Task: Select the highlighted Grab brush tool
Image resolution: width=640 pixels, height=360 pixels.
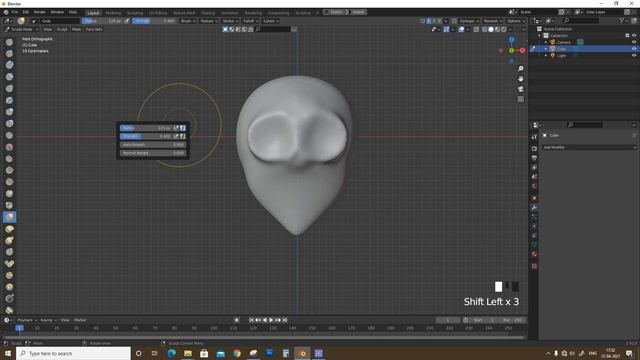Action: tap(9, 217)
